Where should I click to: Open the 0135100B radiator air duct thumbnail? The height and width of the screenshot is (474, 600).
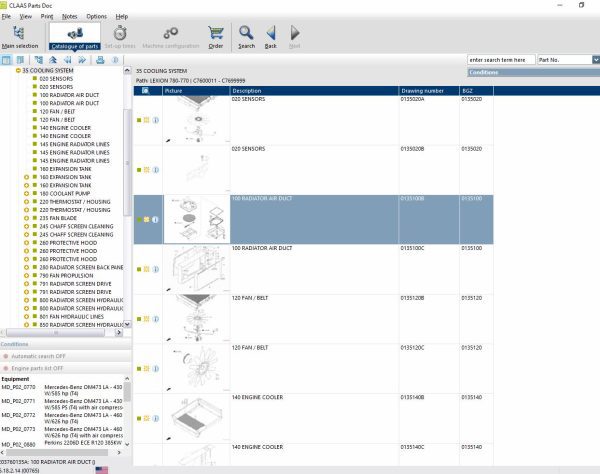(x=197, y=219)
